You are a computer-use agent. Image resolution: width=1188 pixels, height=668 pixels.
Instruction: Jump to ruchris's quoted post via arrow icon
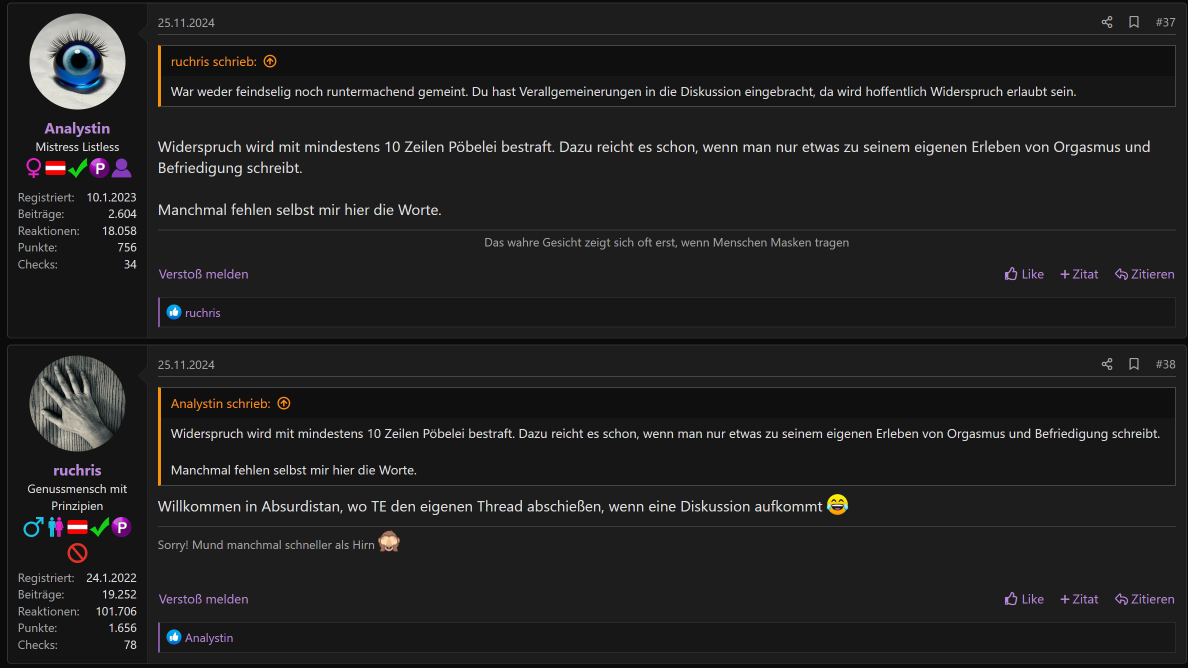click(270, 61)
